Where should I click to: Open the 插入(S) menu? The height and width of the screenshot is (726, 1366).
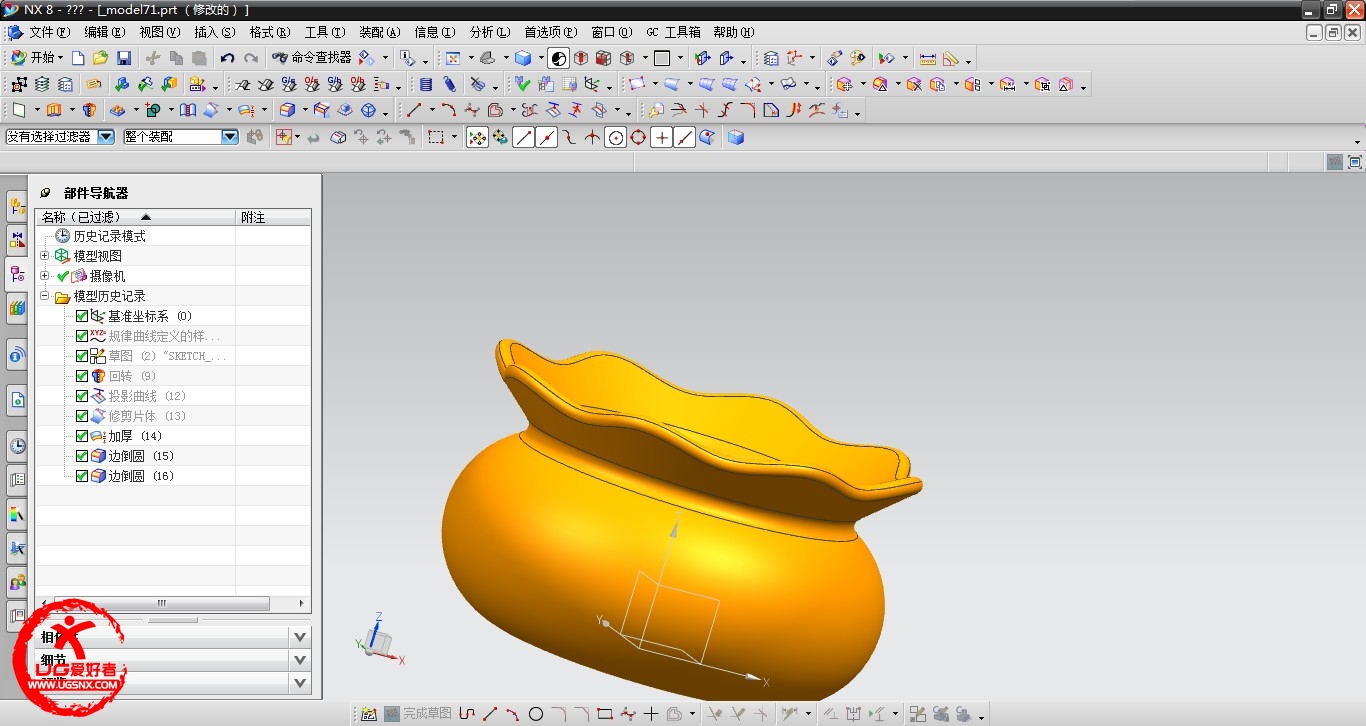pyautogui.click(x=215, y=32)
